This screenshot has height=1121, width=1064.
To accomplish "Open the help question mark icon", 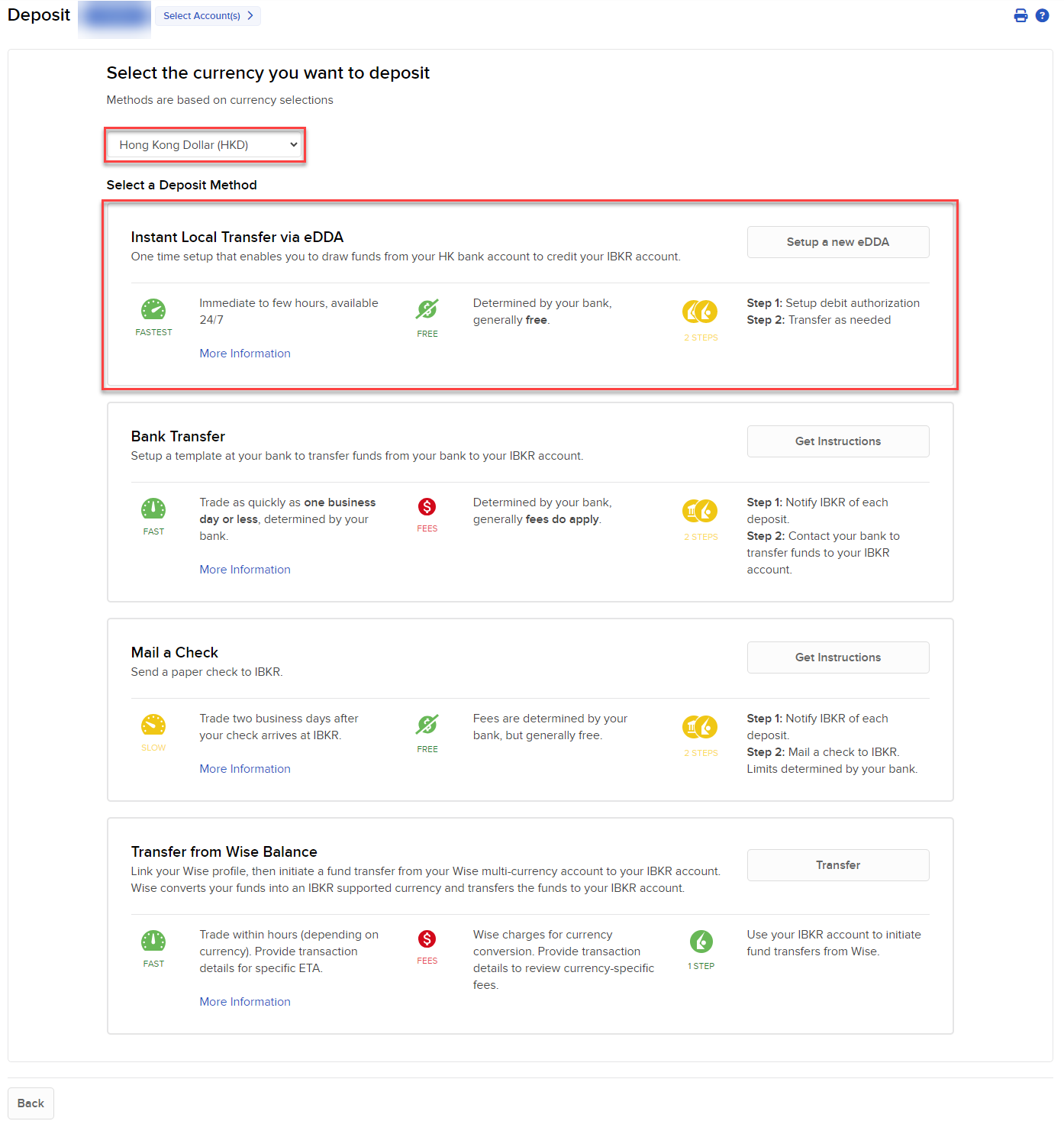I will 1042,15.
